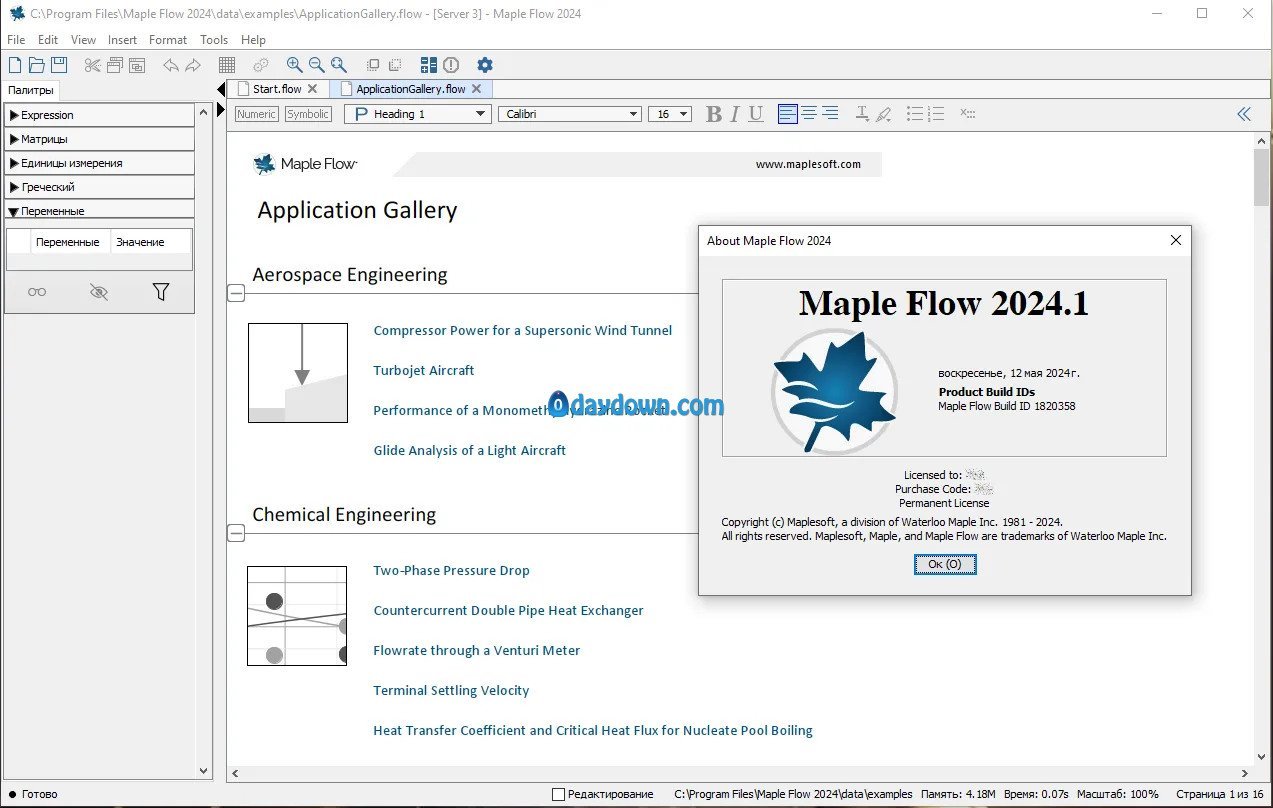This screenshot has width=1273, height=808.
Task: Align text to the left
Action: click(788, 114)
